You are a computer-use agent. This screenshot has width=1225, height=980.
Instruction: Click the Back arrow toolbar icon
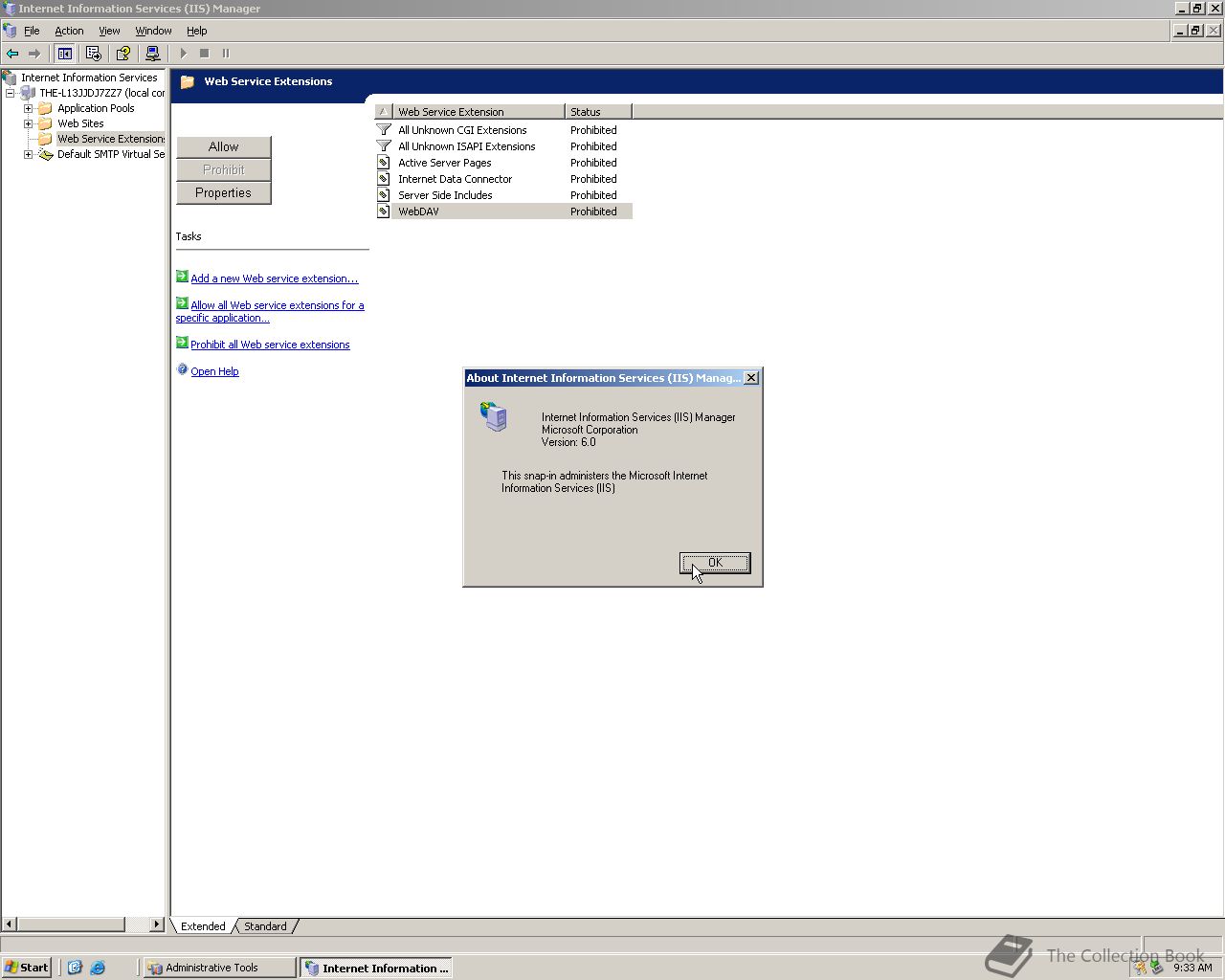pos(12,54)
